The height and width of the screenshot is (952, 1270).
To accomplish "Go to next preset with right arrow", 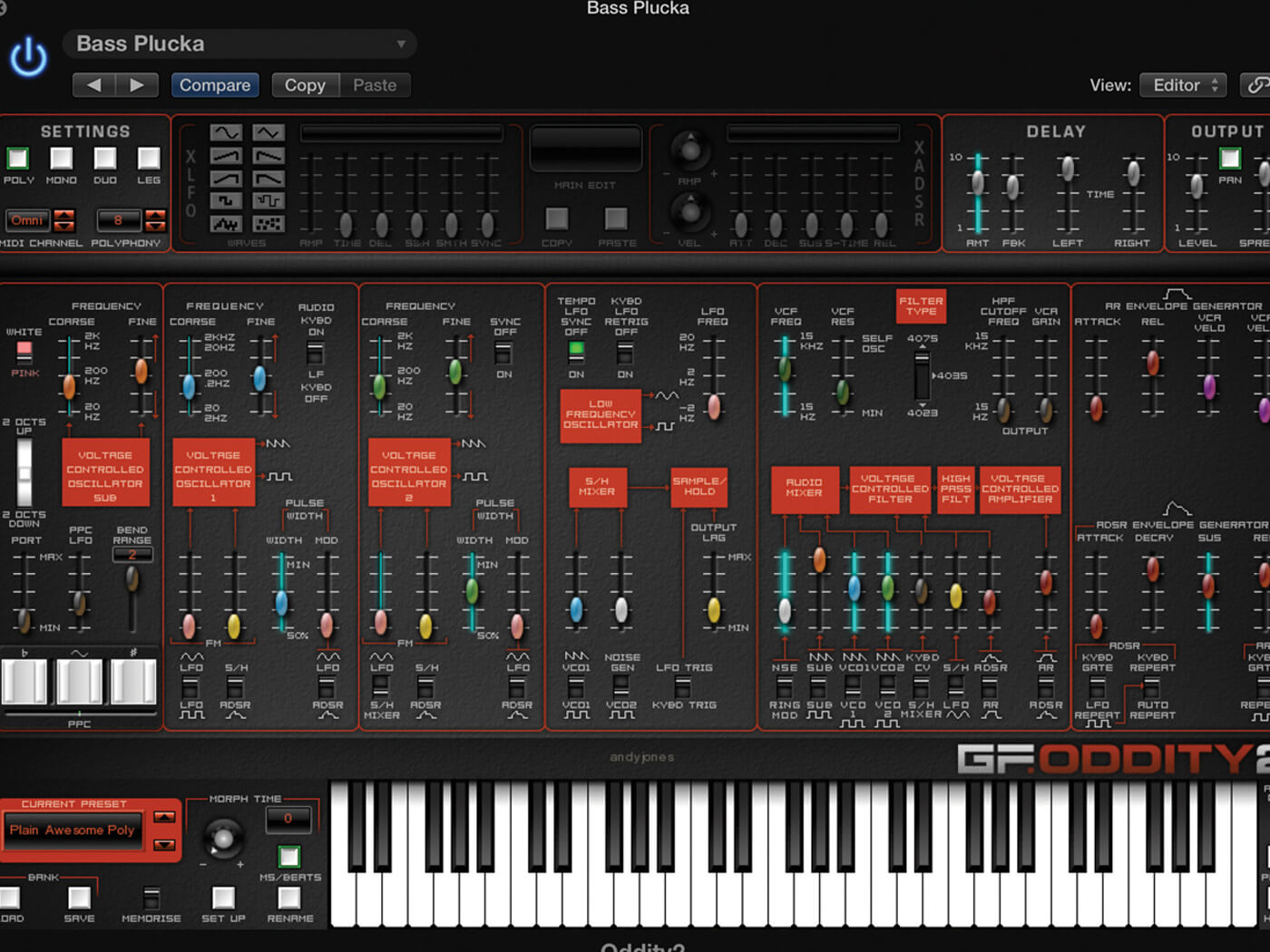I will [x=137, y=85].
